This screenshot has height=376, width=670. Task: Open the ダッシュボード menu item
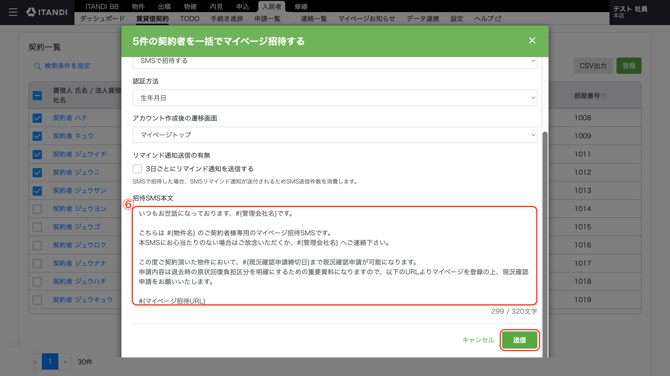point(102,19)
